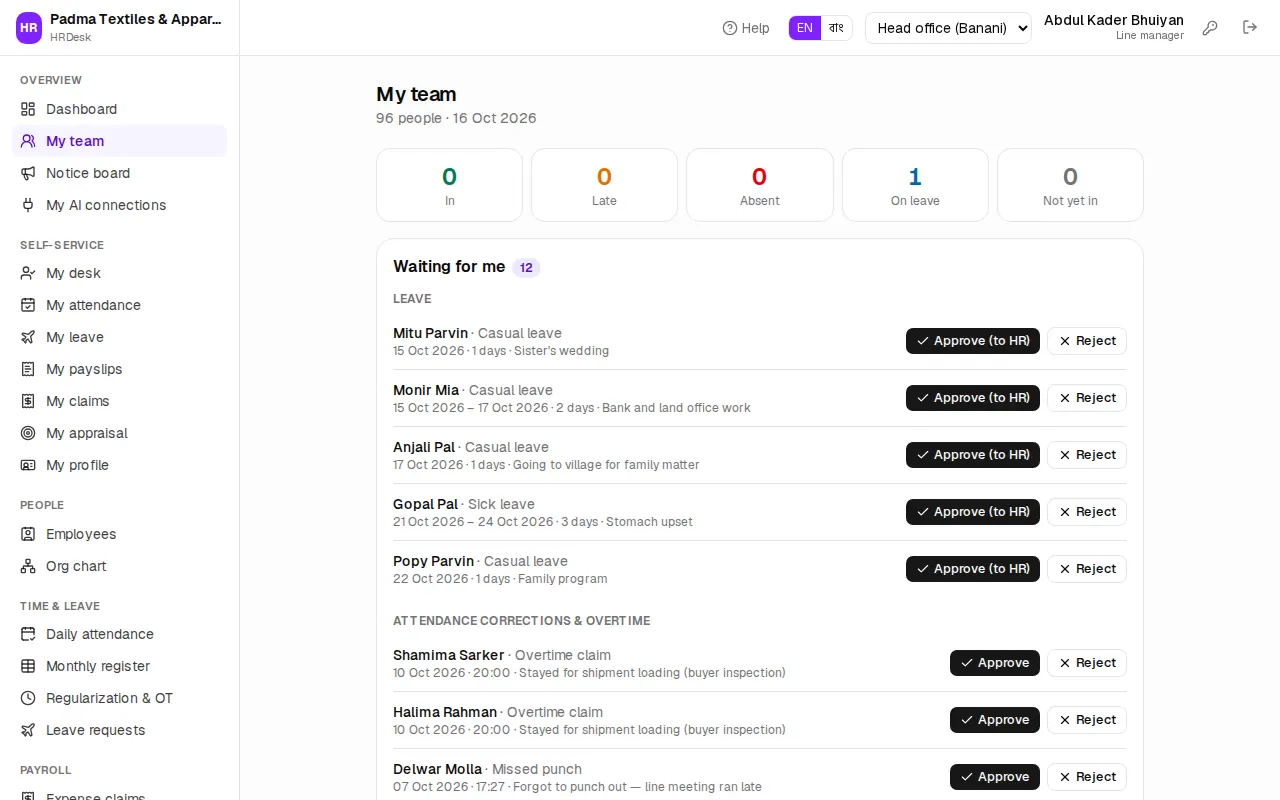Viewport: 1280px width, 800px height.
Task: Select the Absent count card
Action: point(760,185)
